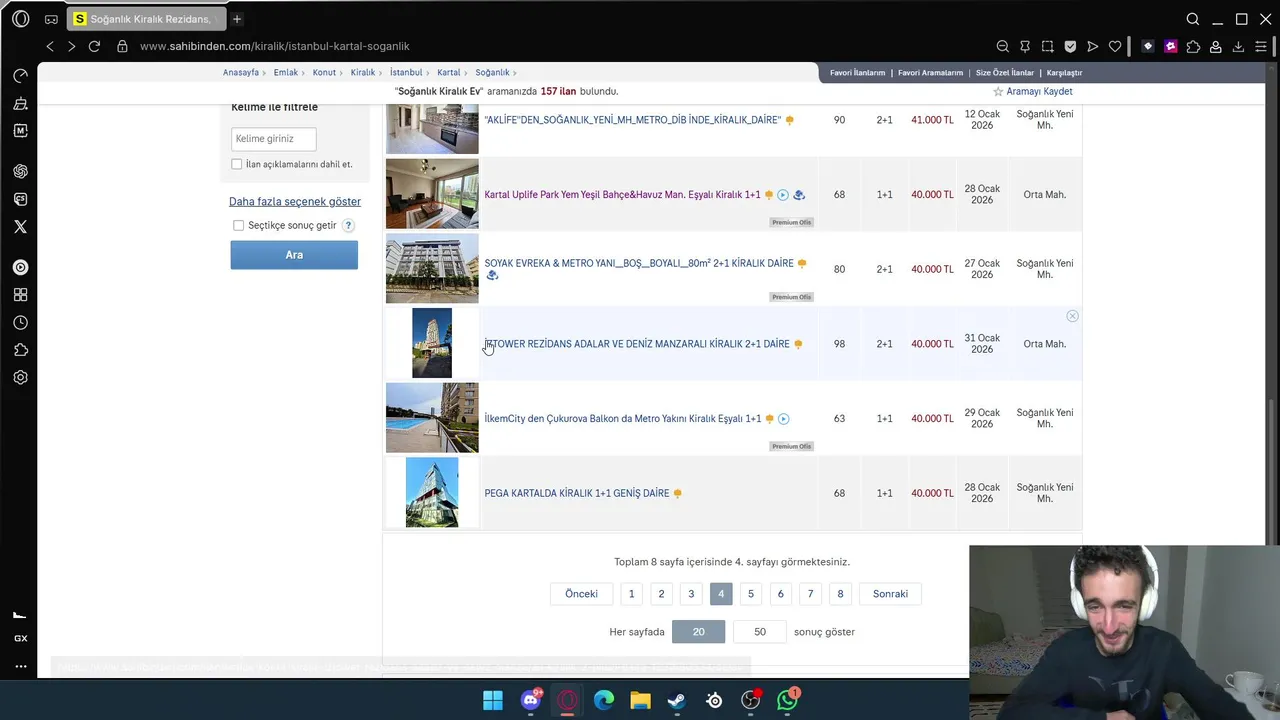Viewport: 1280px width, 720px height.
Task: Go to results page 8
Action: [x=840, y=594]
